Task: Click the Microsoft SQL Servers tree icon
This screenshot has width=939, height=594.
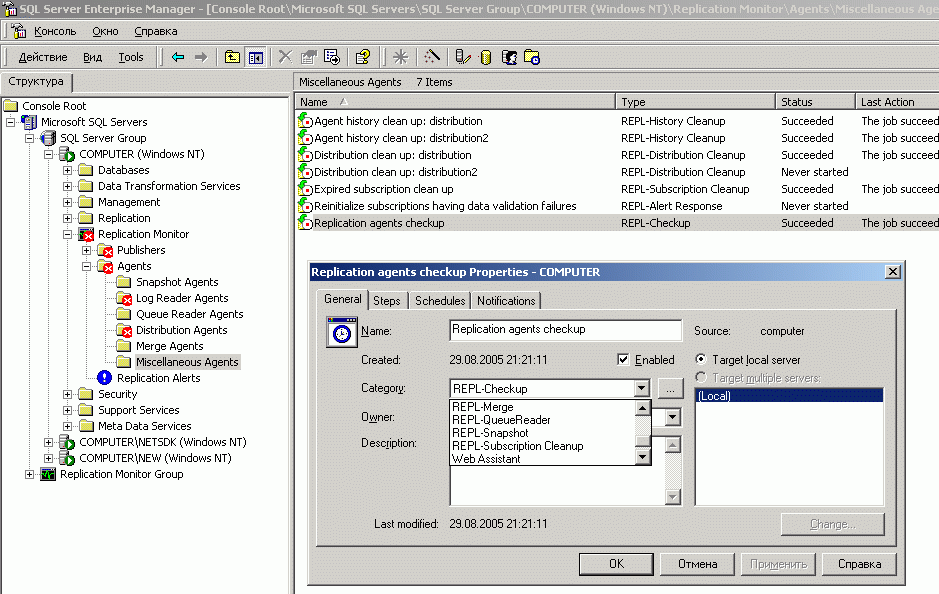Action: point(29,122)
